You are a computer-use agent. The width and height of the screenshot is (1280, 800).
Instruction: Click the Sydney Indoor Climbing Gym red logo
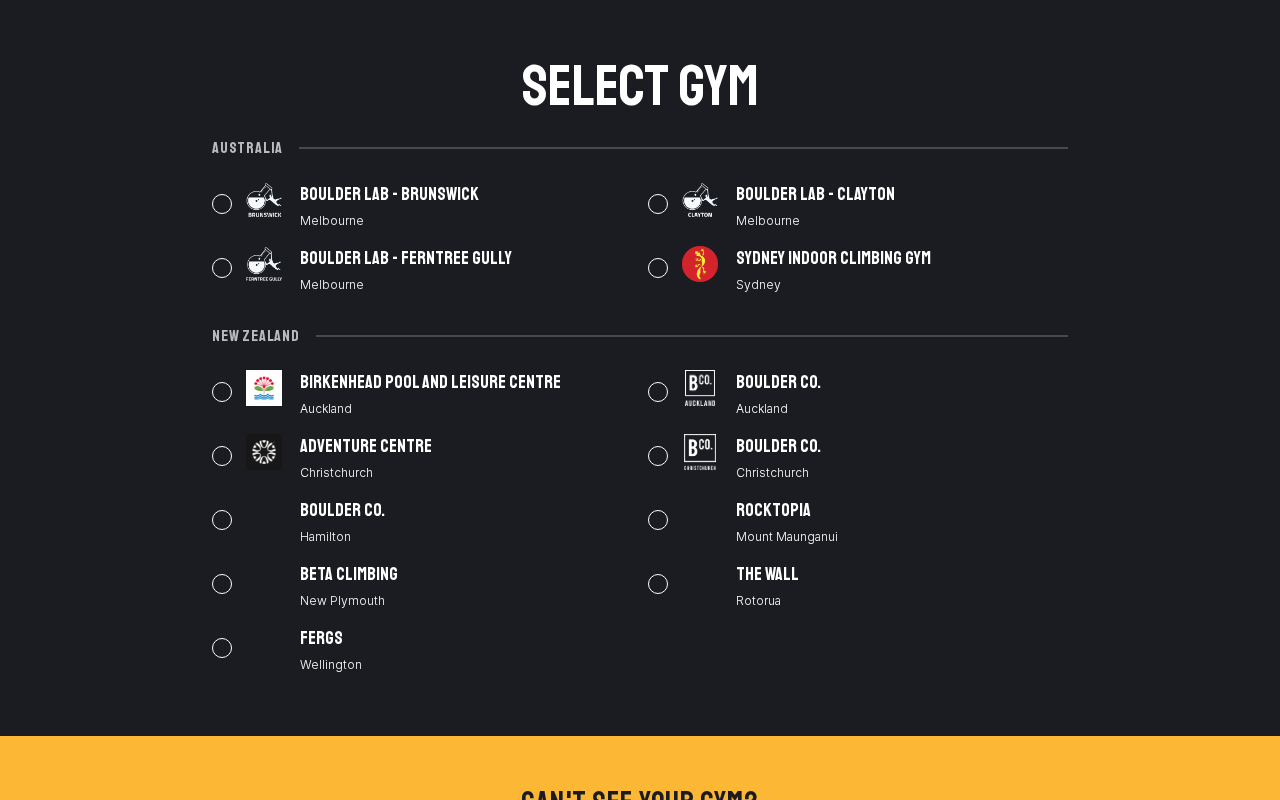coord(700,264)
